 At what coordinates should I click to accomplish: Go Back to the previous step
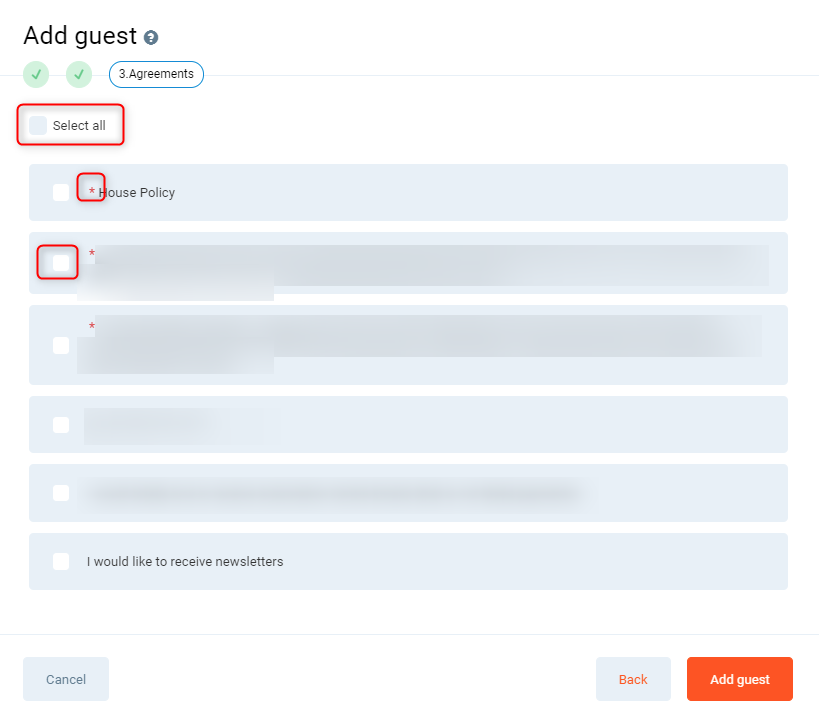(x=633, y=679)
